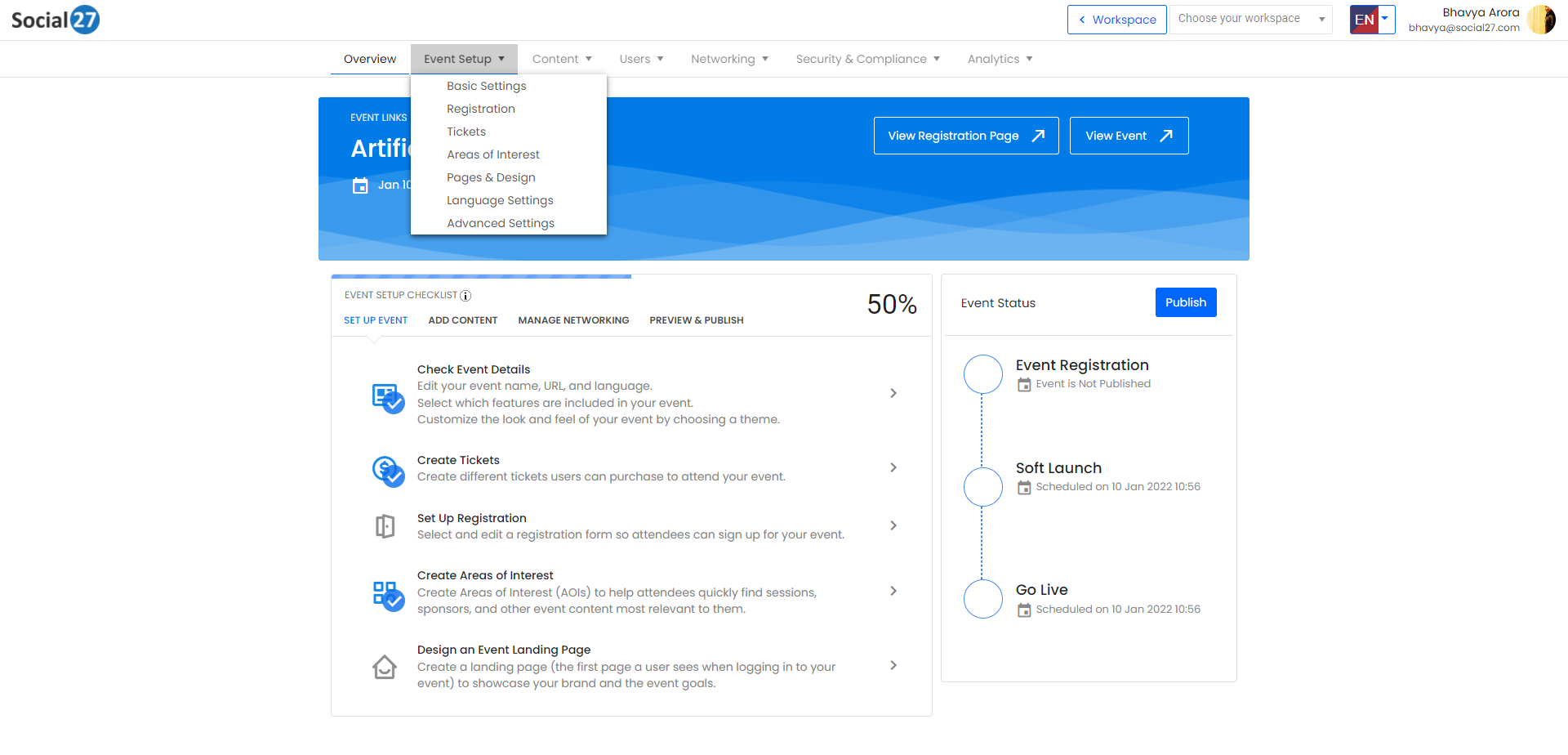1568x755 pixels.
Task: Click the Set Up Registration door icon
Action: coord(385,526)
